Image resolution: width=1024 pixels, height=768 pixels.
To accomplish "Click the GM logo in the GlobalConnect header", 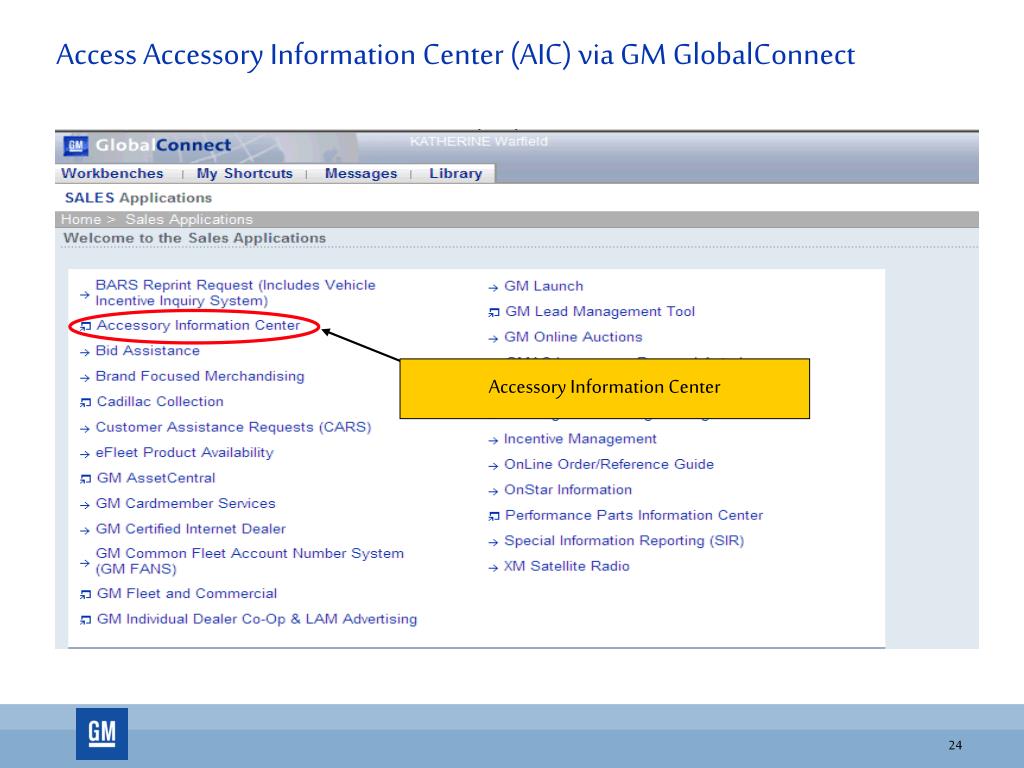I will 76,145.
